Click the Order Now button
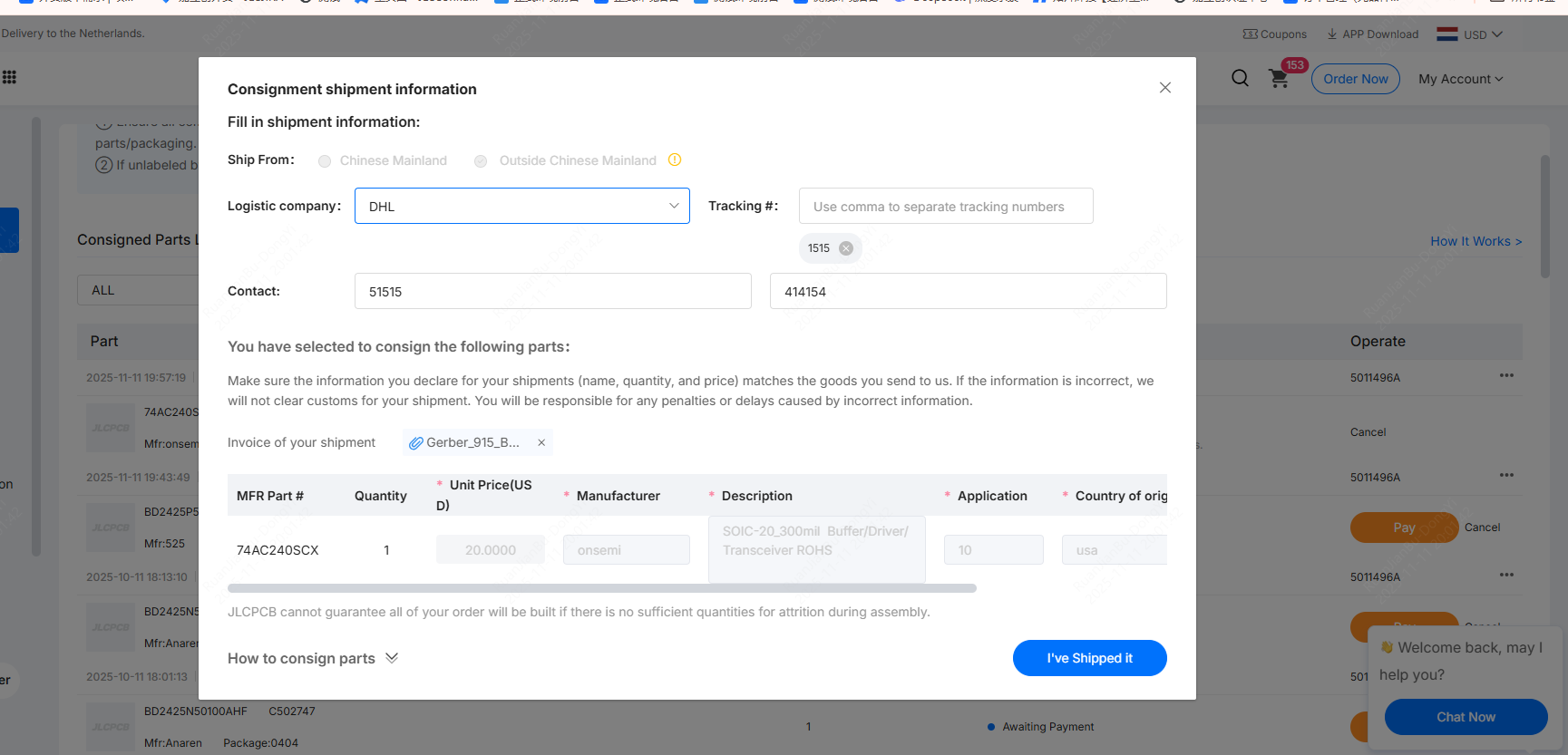Screen dimensions: 1568x755 point(1356,79)
